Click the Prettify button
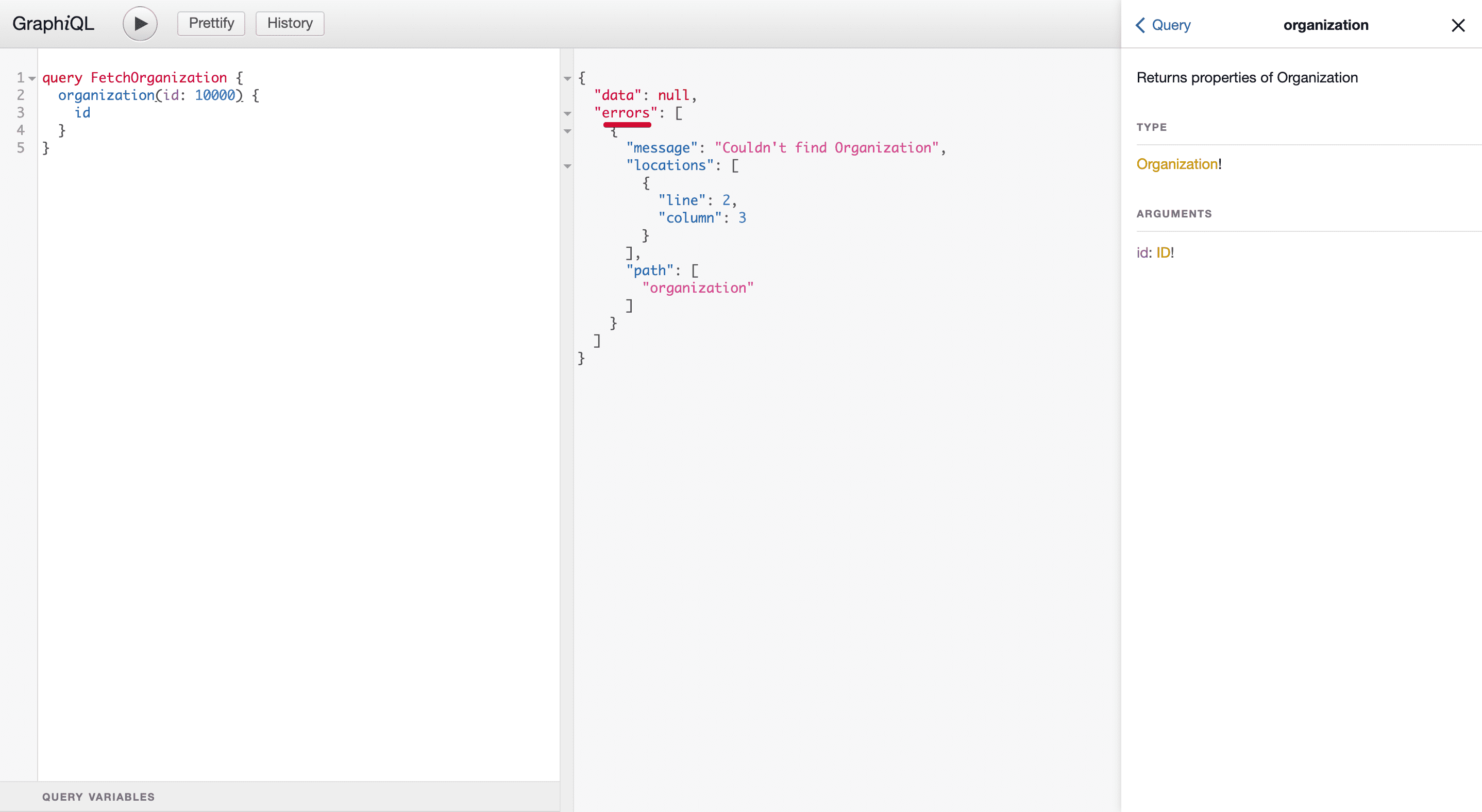The height and width of the screenshot is (812, 1482). (211, 24)
